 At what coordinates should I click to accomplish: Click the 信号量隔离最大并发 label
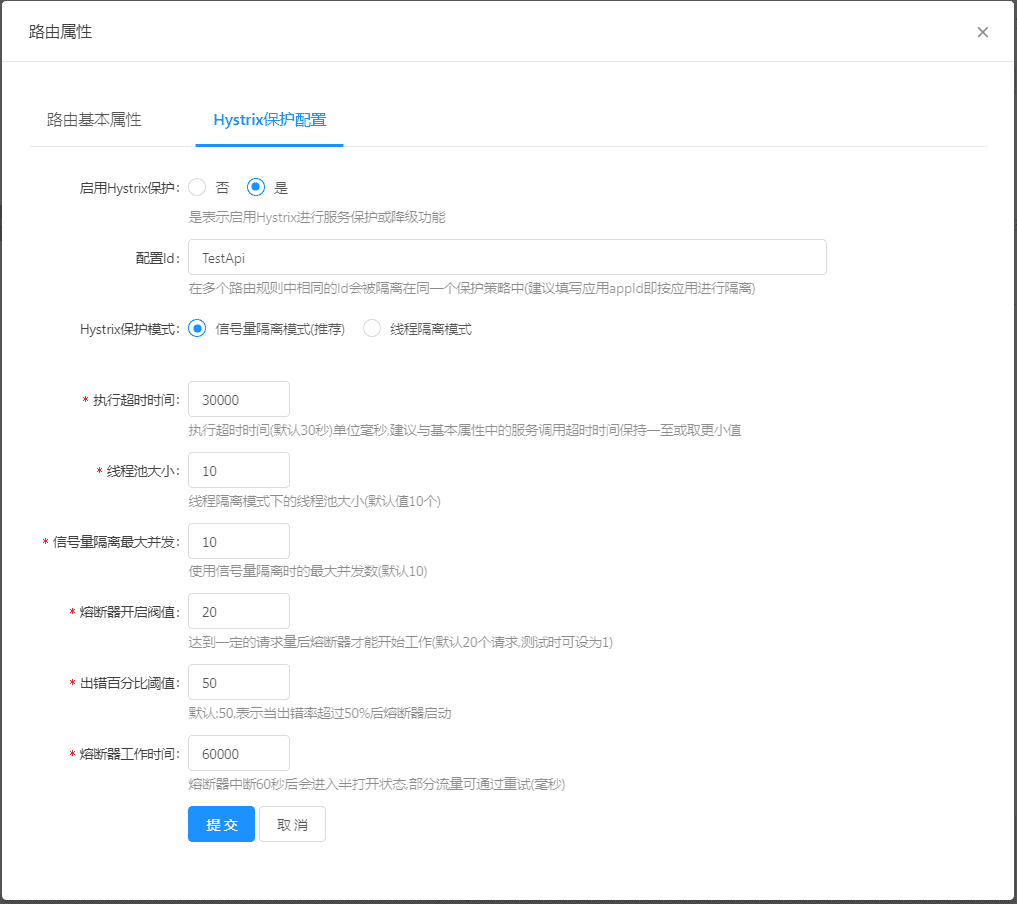tap(115, 541)
